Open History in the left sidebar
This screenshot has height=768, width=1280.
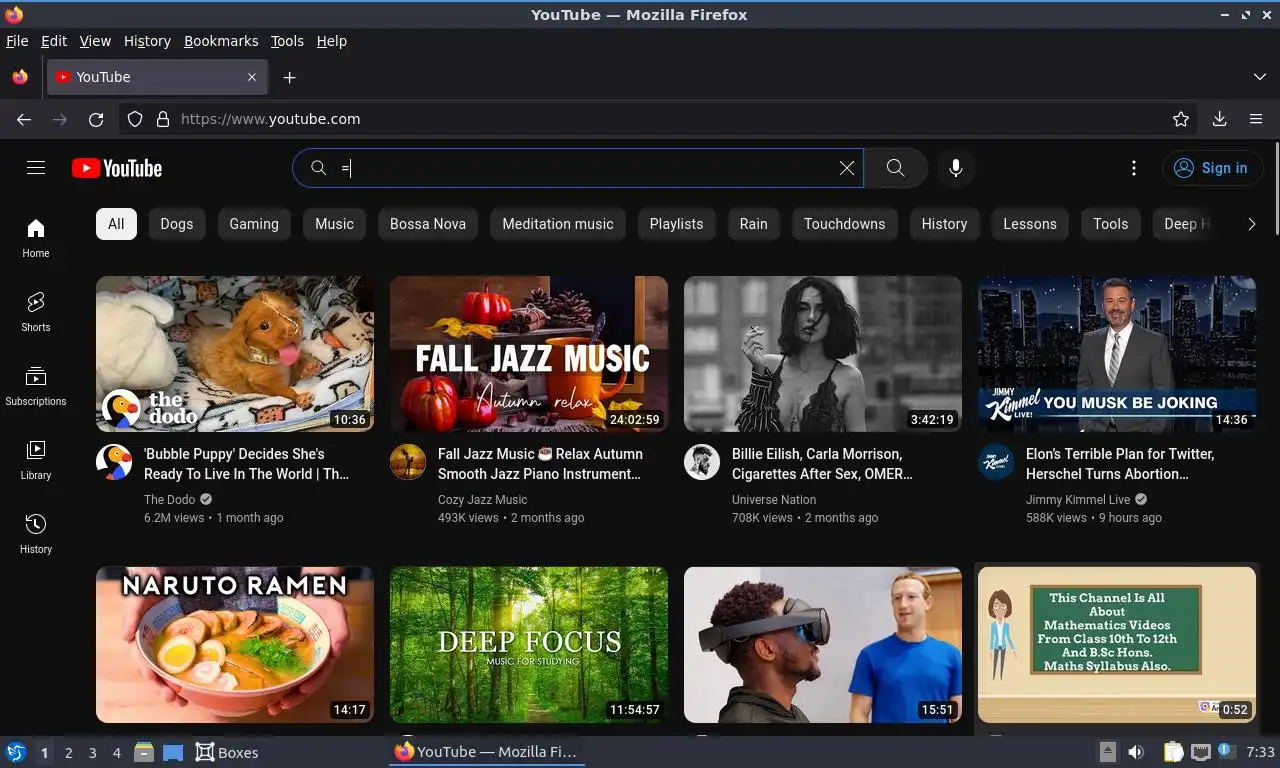(x=36, y=534)
